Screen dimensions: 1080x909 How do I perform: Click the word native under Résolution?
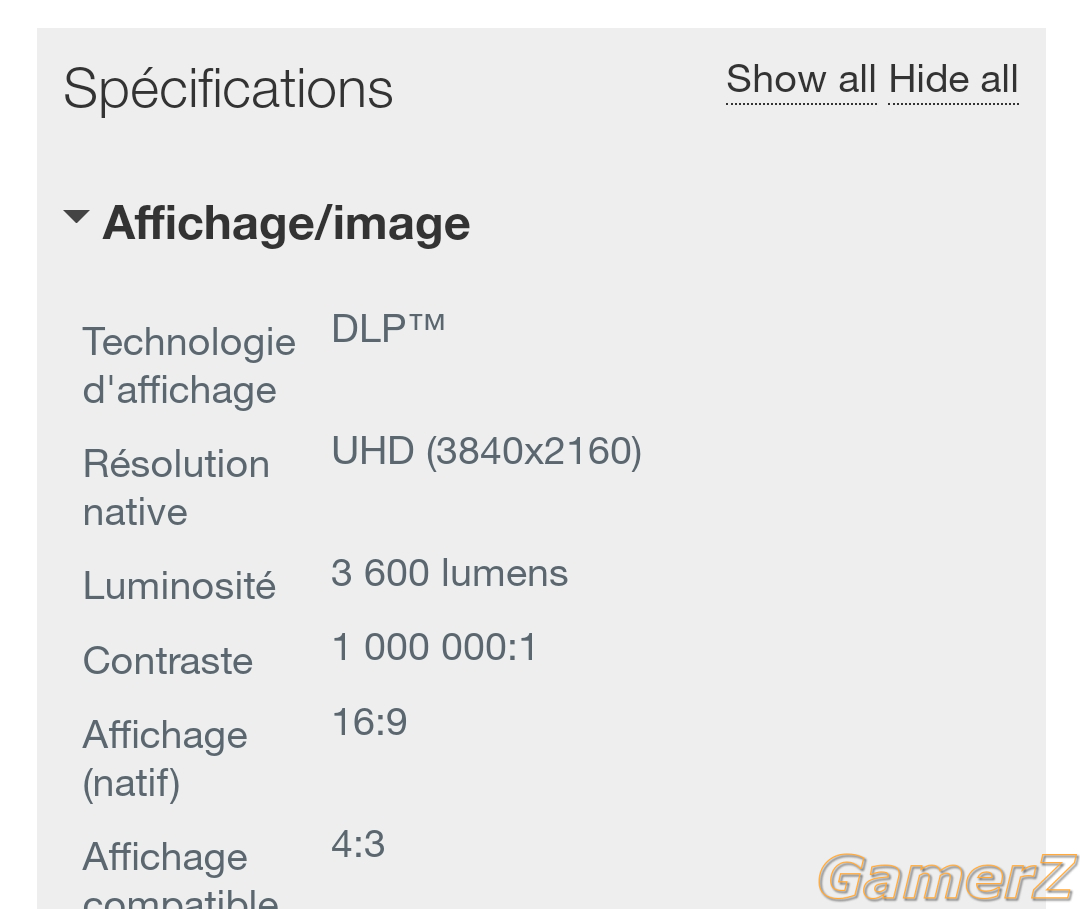click(x=135, y=512)
